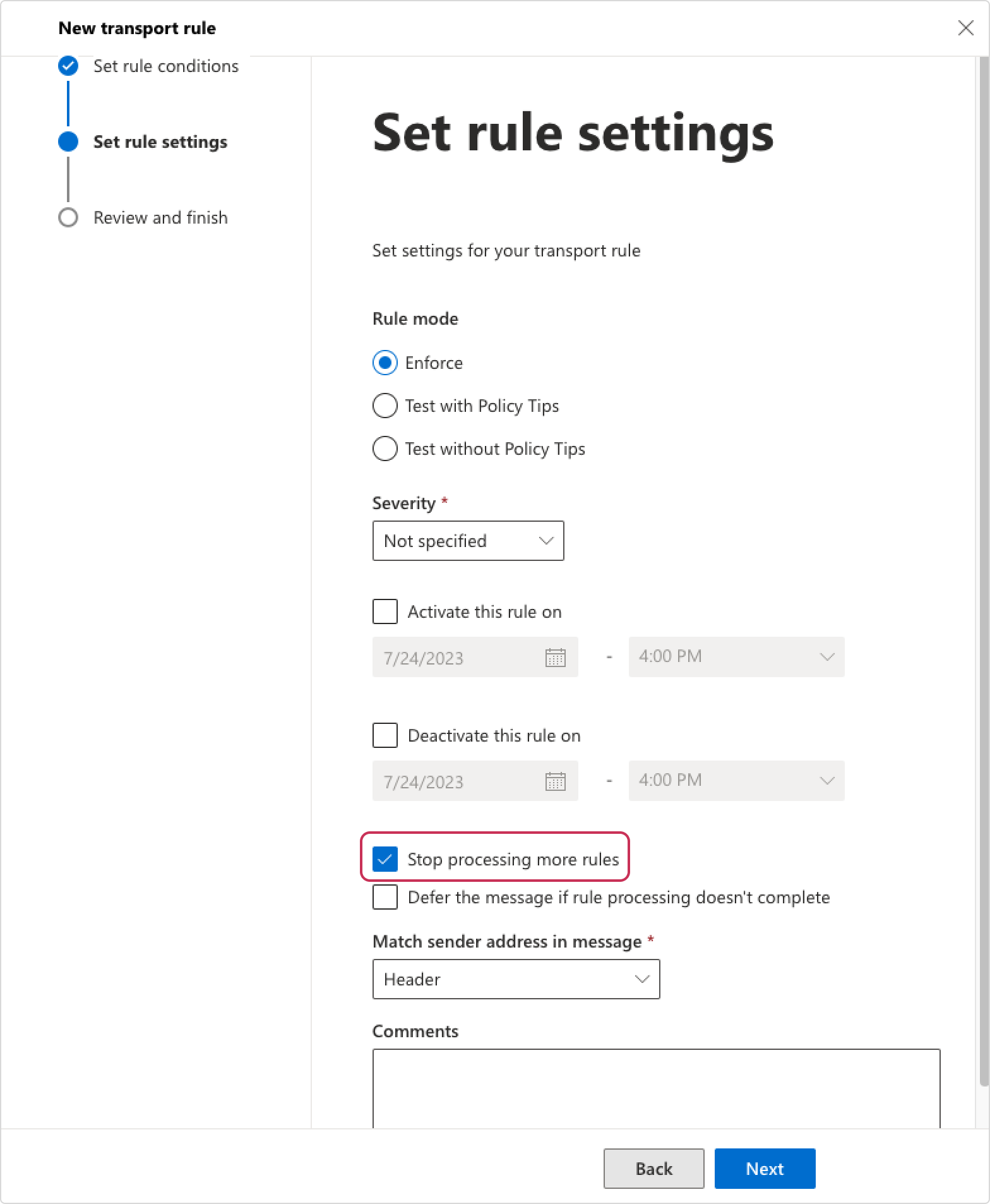Click the Review and finish step circle
Viewport: 990px width, 1204px height.
pos(68,217)
